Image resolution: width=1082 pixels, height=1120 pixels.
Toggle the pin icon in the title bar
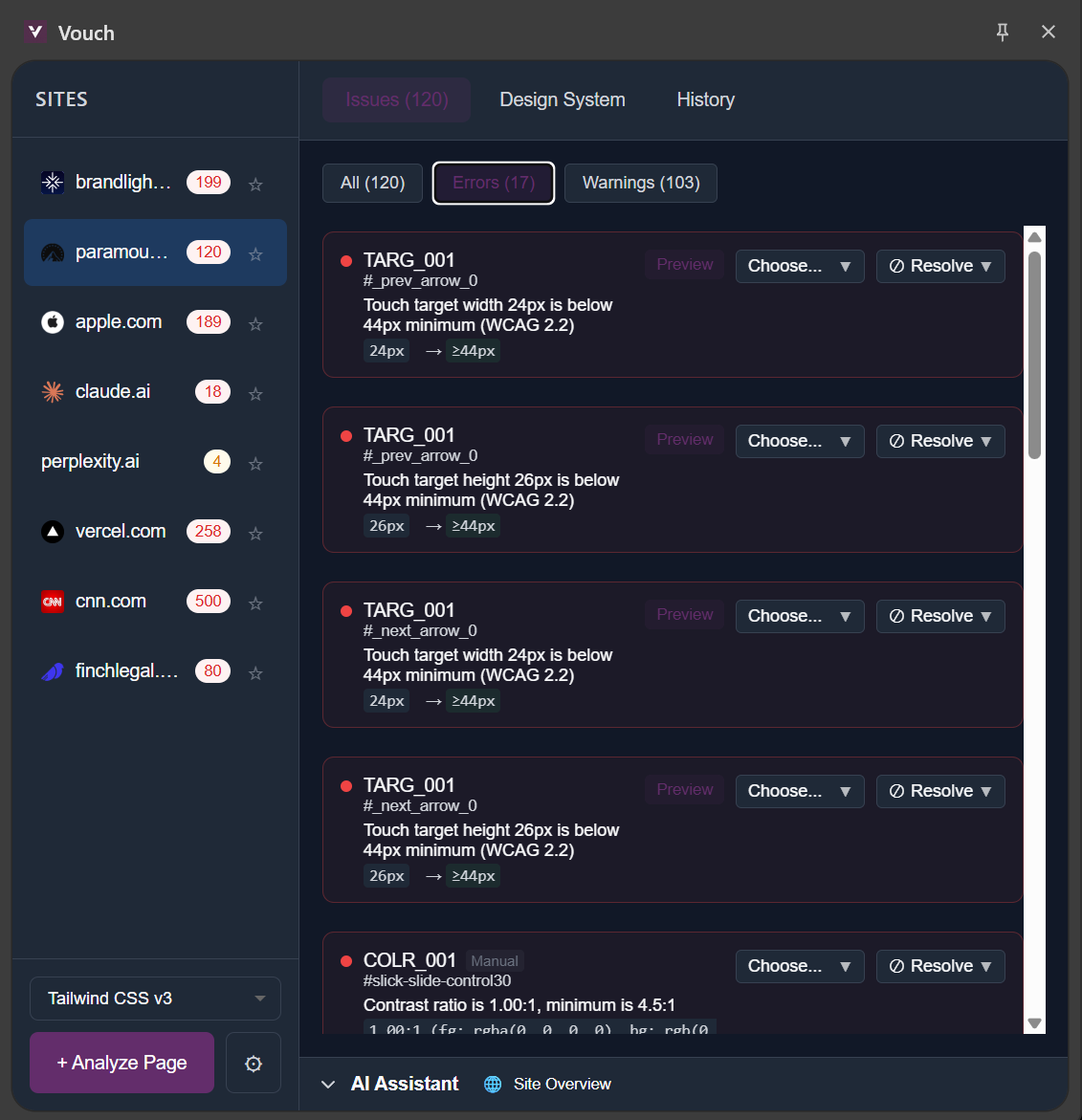(1002, 32)
